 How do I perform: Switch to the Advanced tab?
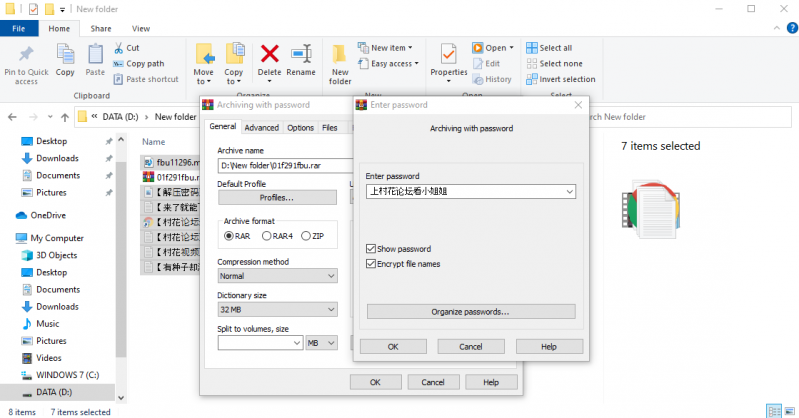[262, 128]
